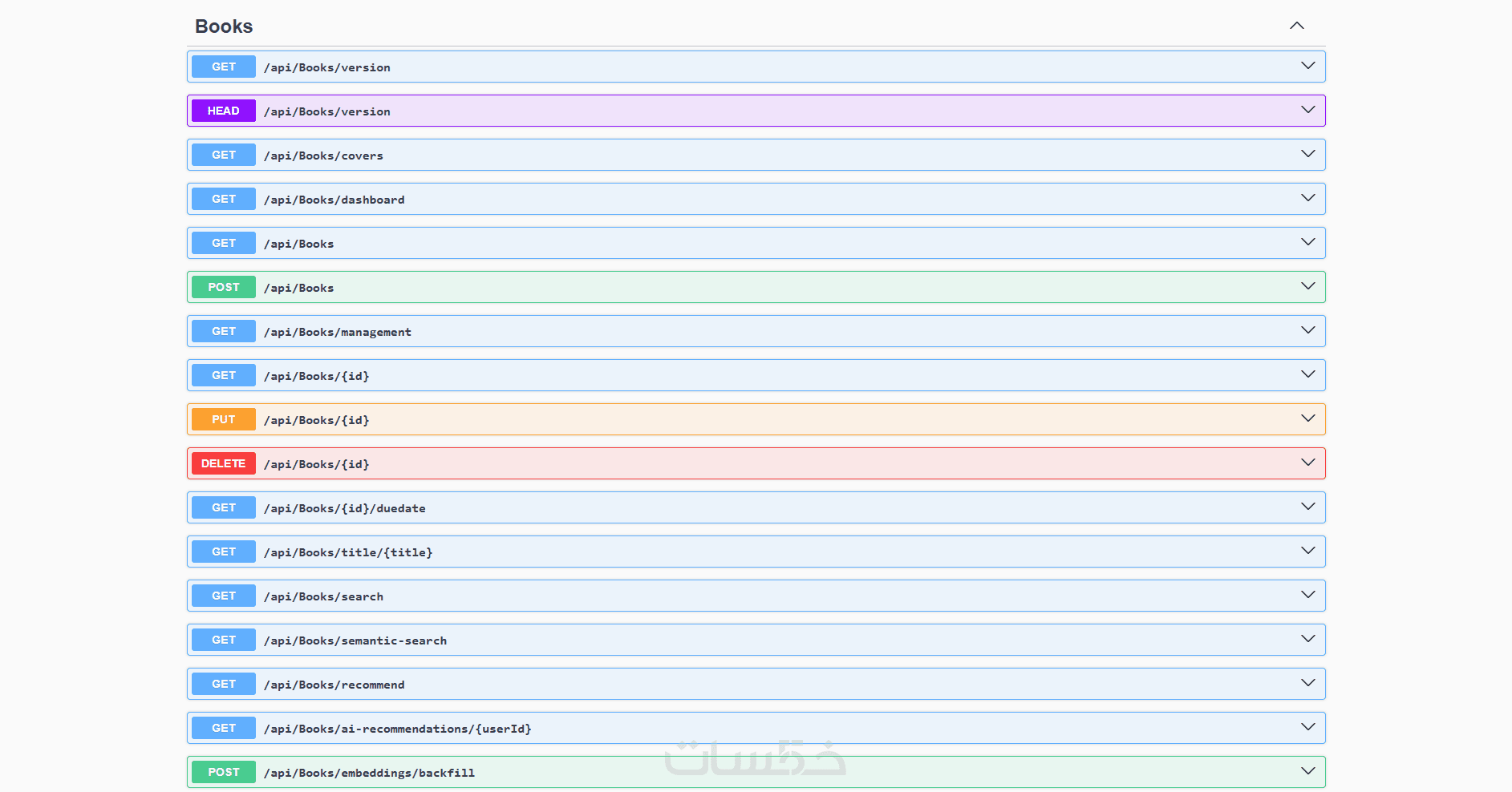1512x792 pixels.
Task: Open the /api/Books/dashboard path
Action: 334,200
